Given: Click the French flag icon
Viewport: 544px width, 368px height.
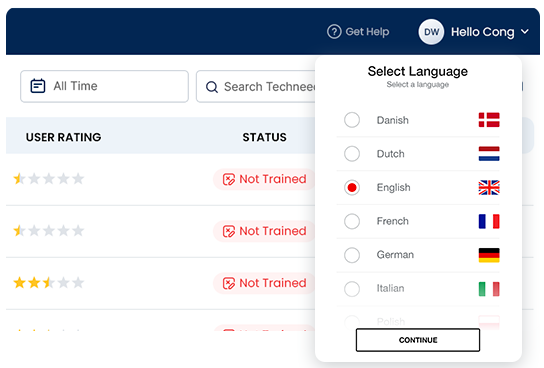Looking at the screenshot, I should 489,221.
